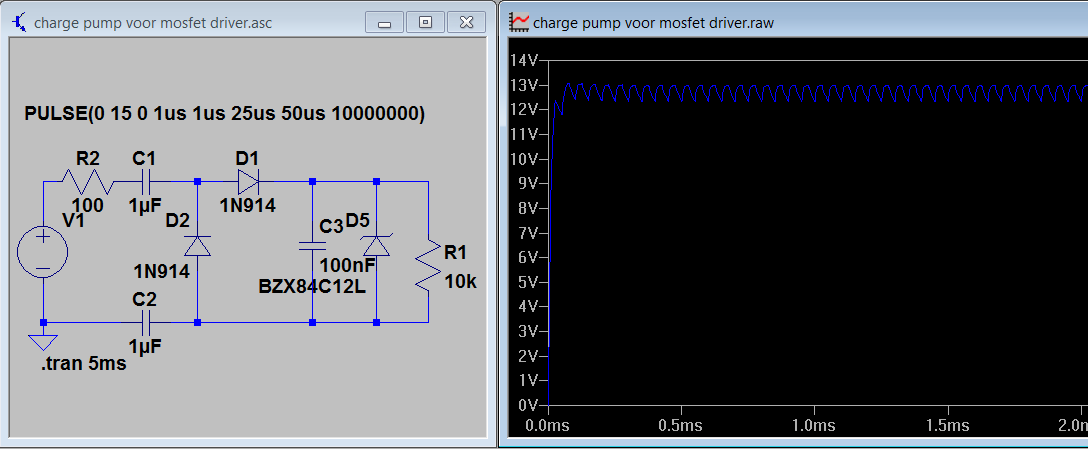Click the 10k value label of R1
Screen dimensions: 1088x449
(460, 282)
